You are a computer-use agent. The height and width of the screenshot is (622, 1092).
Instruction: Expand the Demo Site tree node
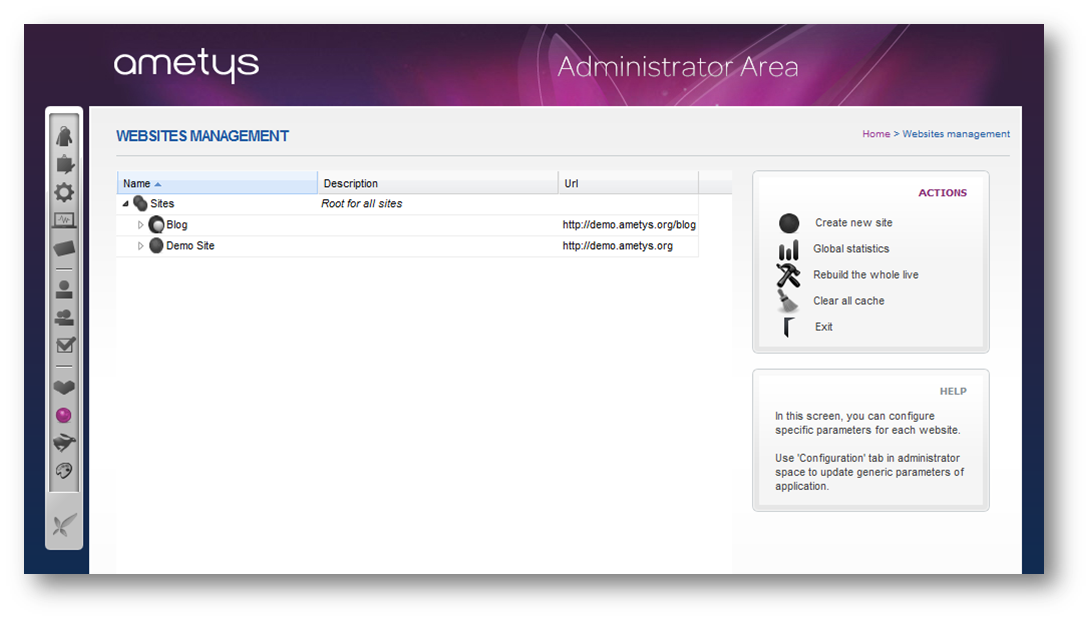click(x=140, y=245)
